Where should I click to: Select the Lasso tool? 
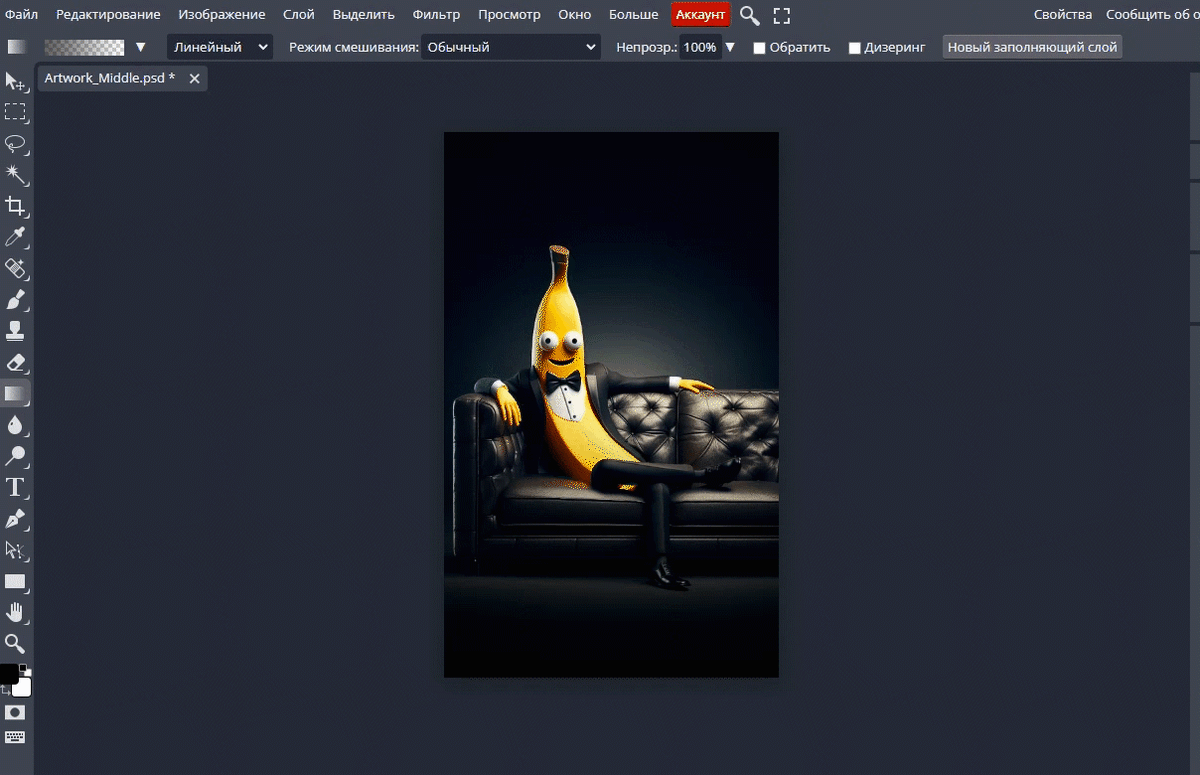coord(15,143)
